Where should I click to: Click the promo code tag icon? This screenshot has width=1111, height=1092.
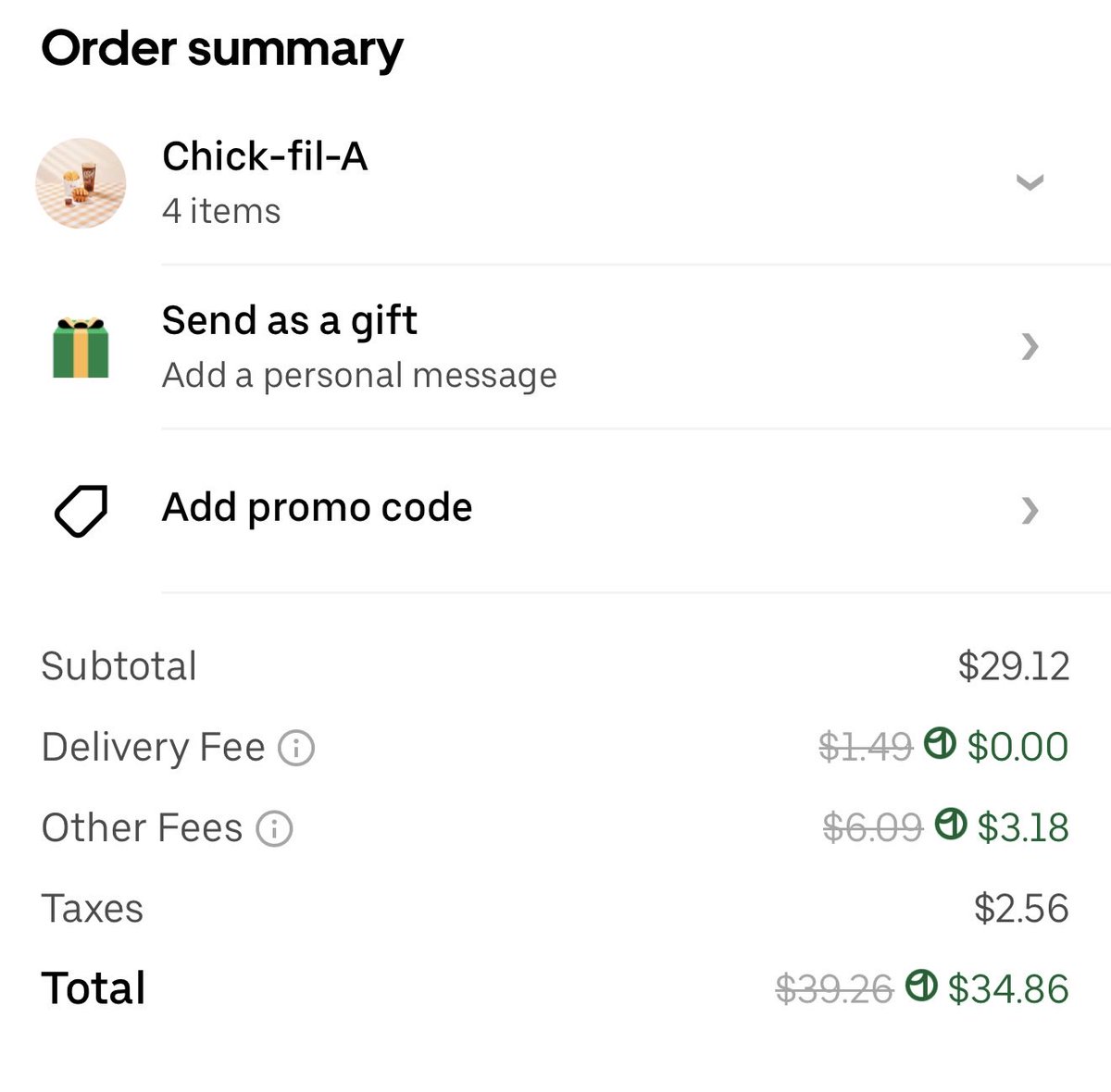click(x=81, y=510)
